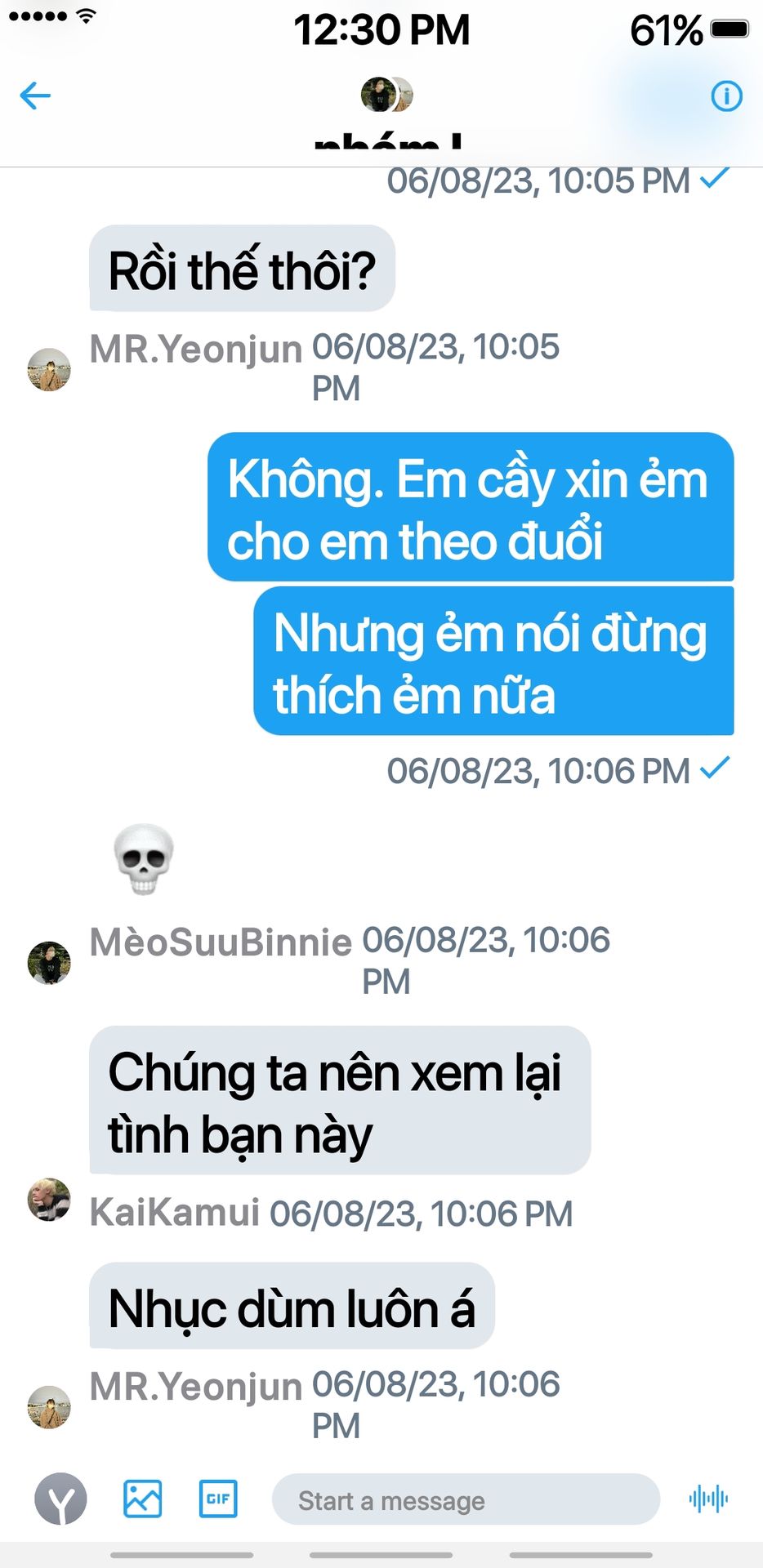
Task: Tap the back arrow icon
Action: pos(35,96)
